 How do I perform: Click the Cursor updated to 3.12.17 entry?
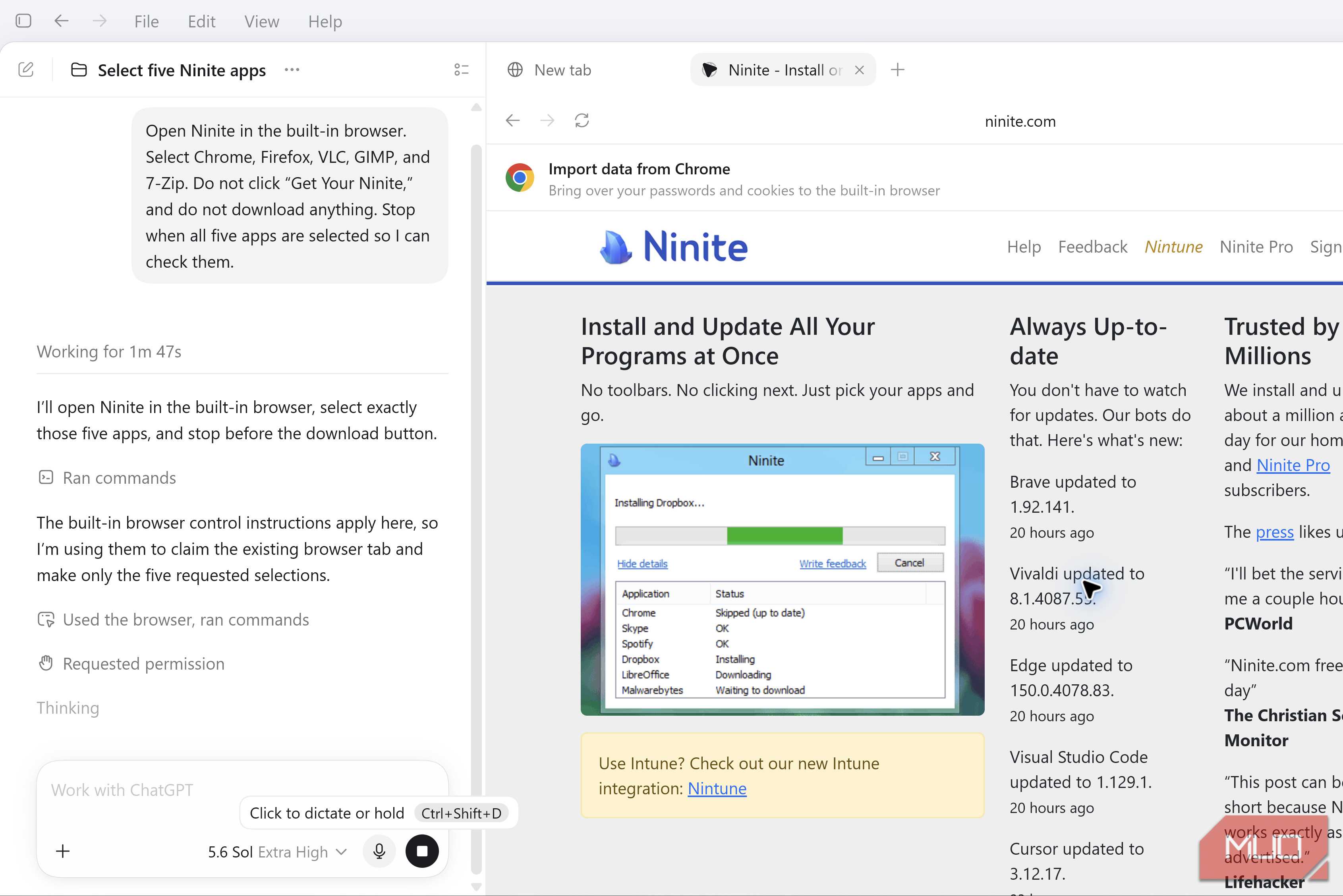[1077, 861]
